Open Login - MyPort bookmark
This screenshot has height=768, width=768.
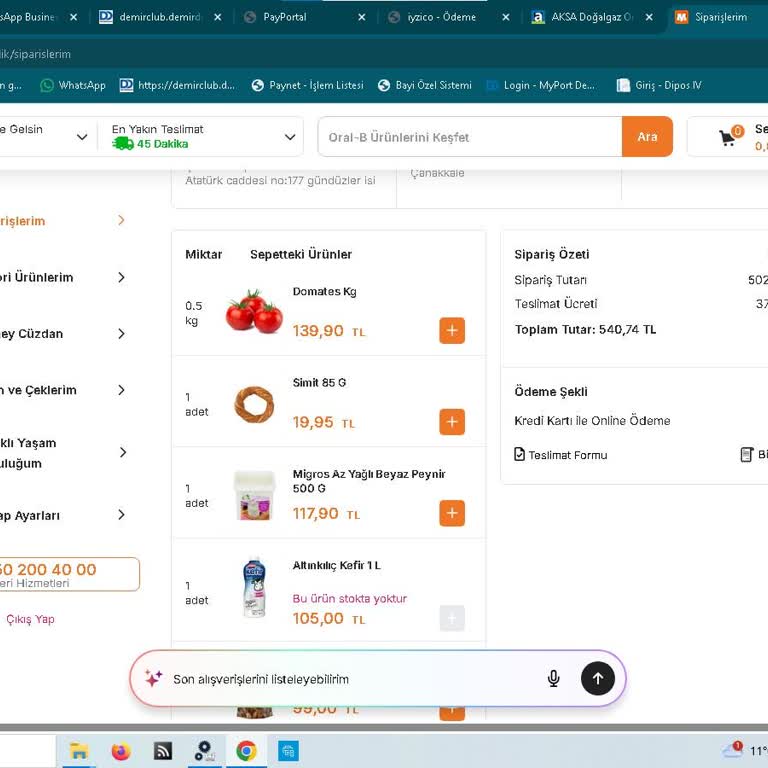pos(541,85)
